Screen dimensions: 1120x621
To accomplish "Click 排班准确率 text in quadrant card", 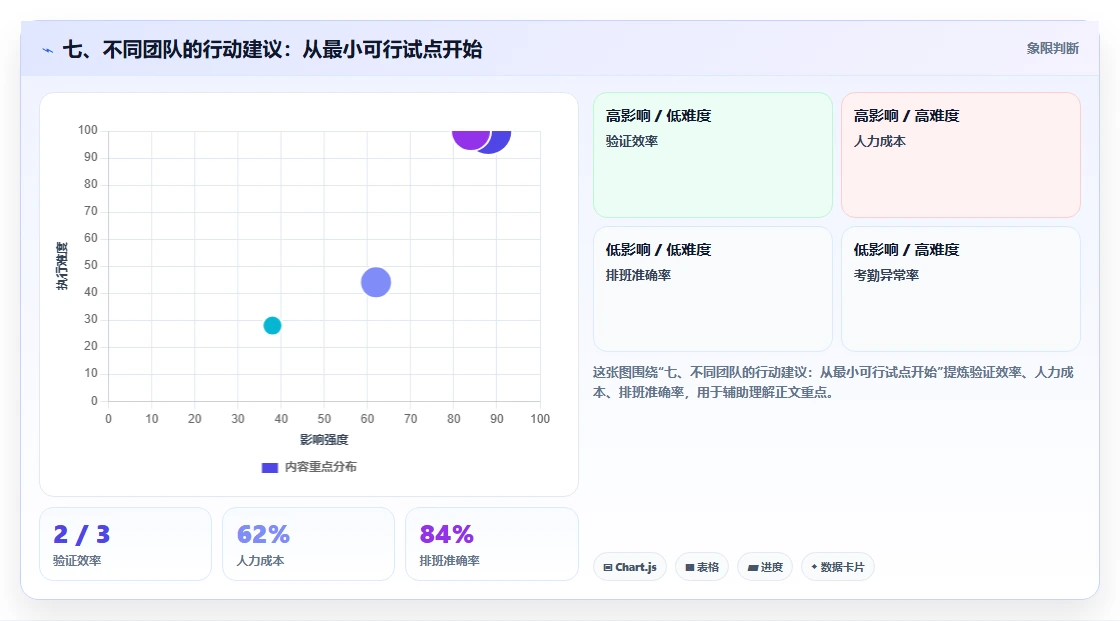I will tap(639, 275).
